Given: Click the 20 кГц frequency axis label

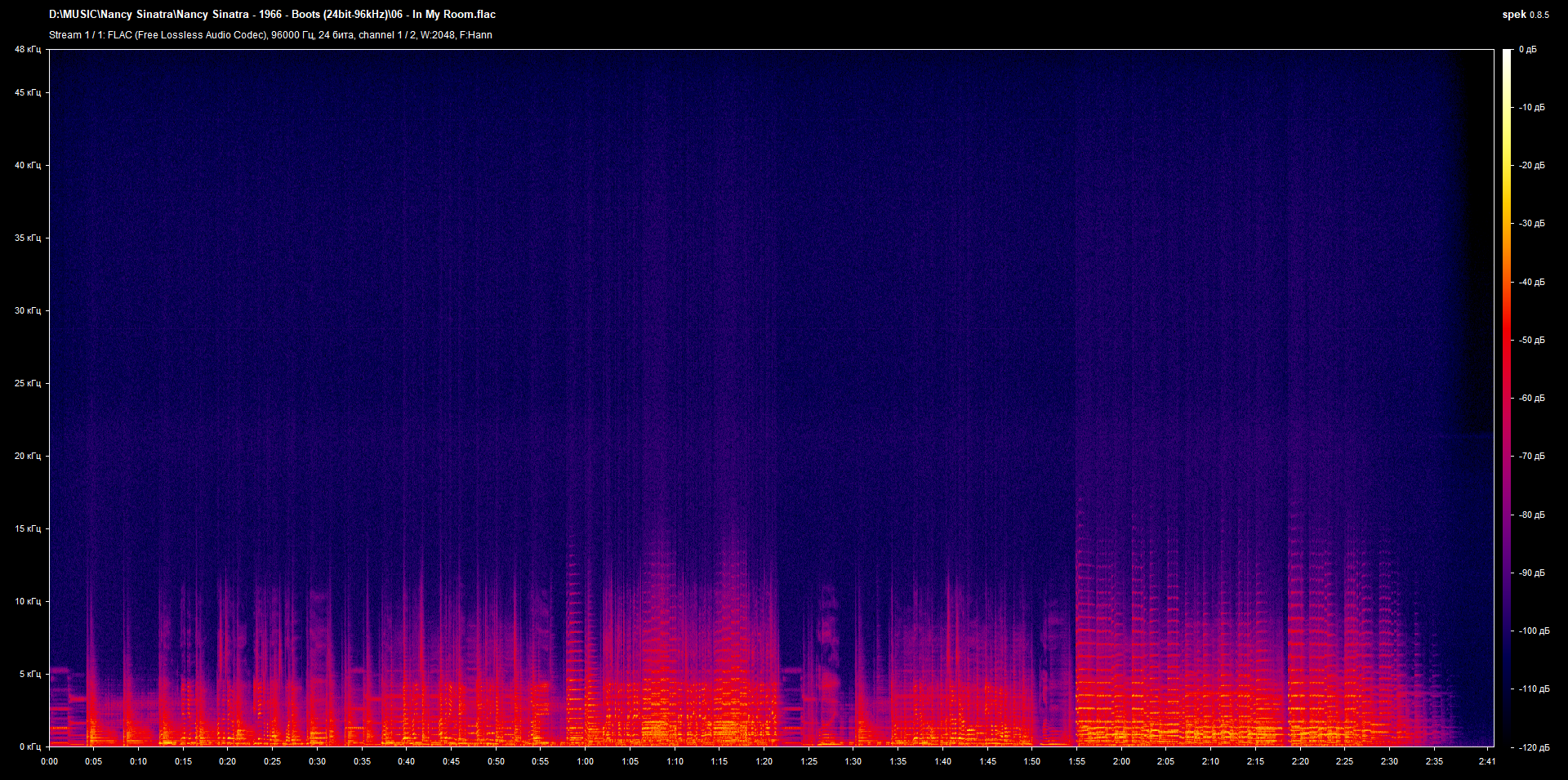Looking at the screenshot, I should (x=28, y=457).
